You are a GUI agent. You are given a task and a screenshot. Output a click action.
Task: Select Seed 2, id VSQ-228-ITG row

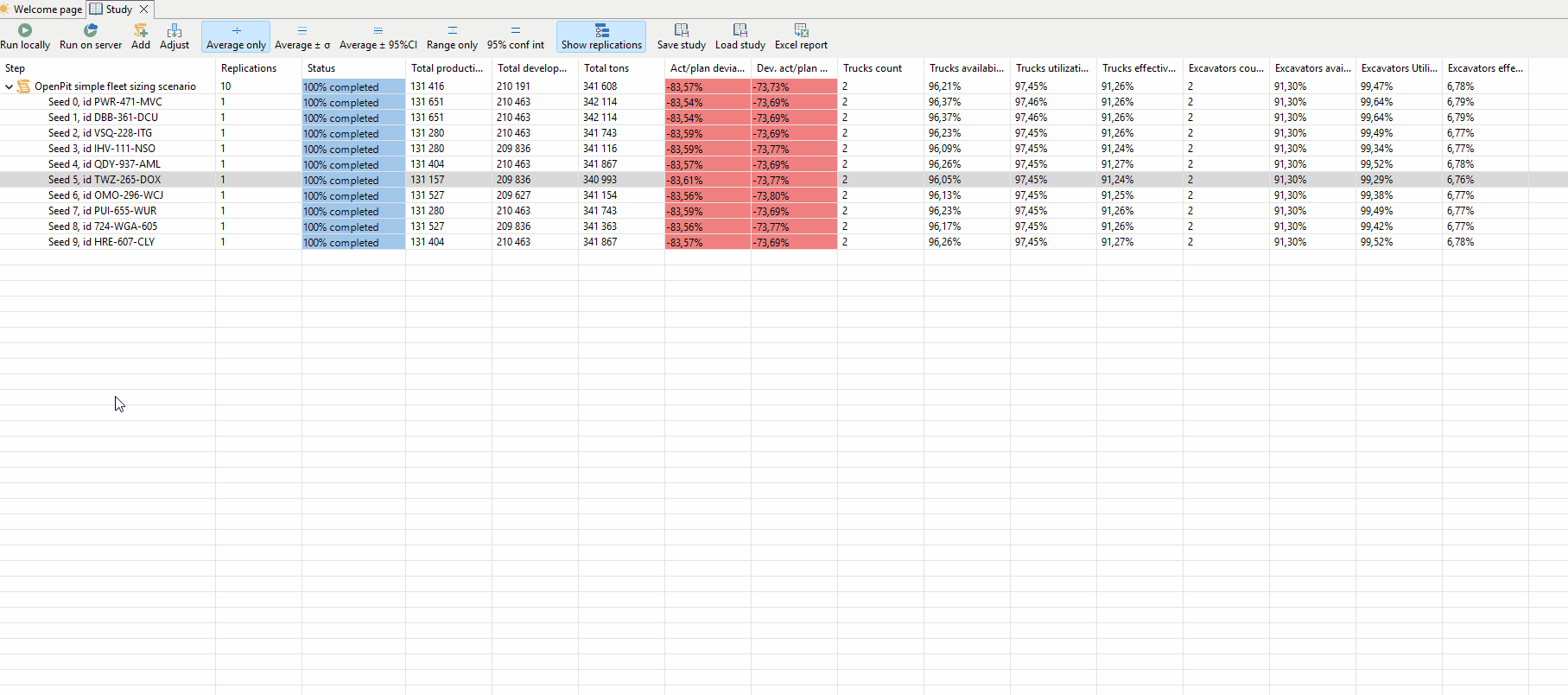click(784, 133)
